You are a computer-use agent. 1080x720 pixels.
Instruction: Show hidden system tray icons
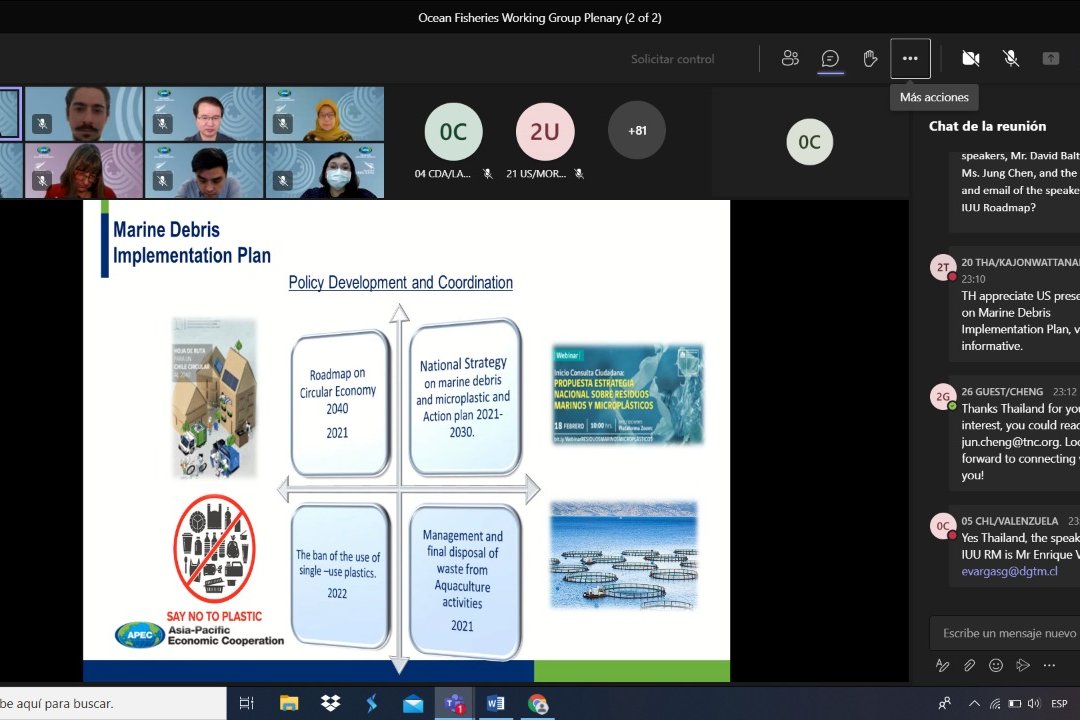[974, 703]
